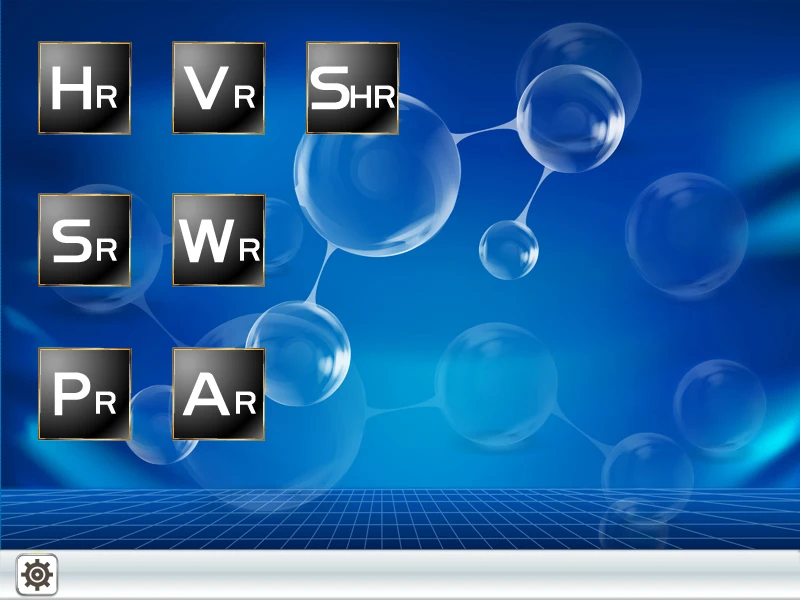Image resolution: width=800 pixels, height=600 pixels.
Task: Select the VR mode tile
Action: pyautogui.click(x=219, y=88)
